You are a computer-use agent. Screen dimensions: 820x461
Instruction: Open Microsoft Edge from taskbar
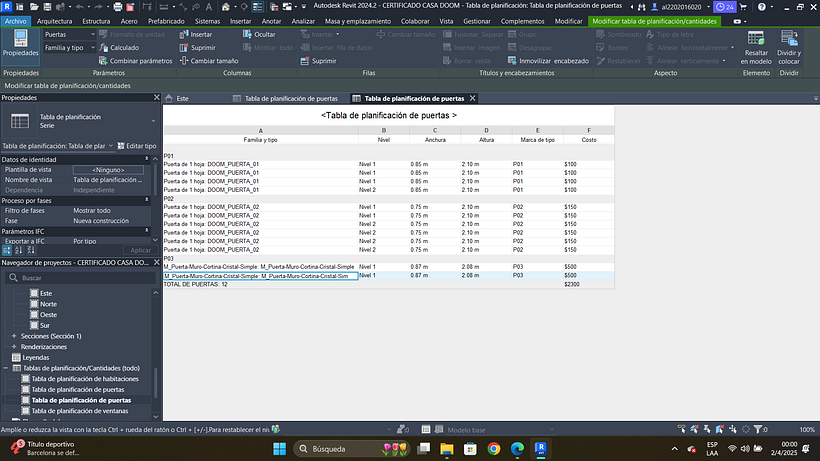[x=517, y=448]
